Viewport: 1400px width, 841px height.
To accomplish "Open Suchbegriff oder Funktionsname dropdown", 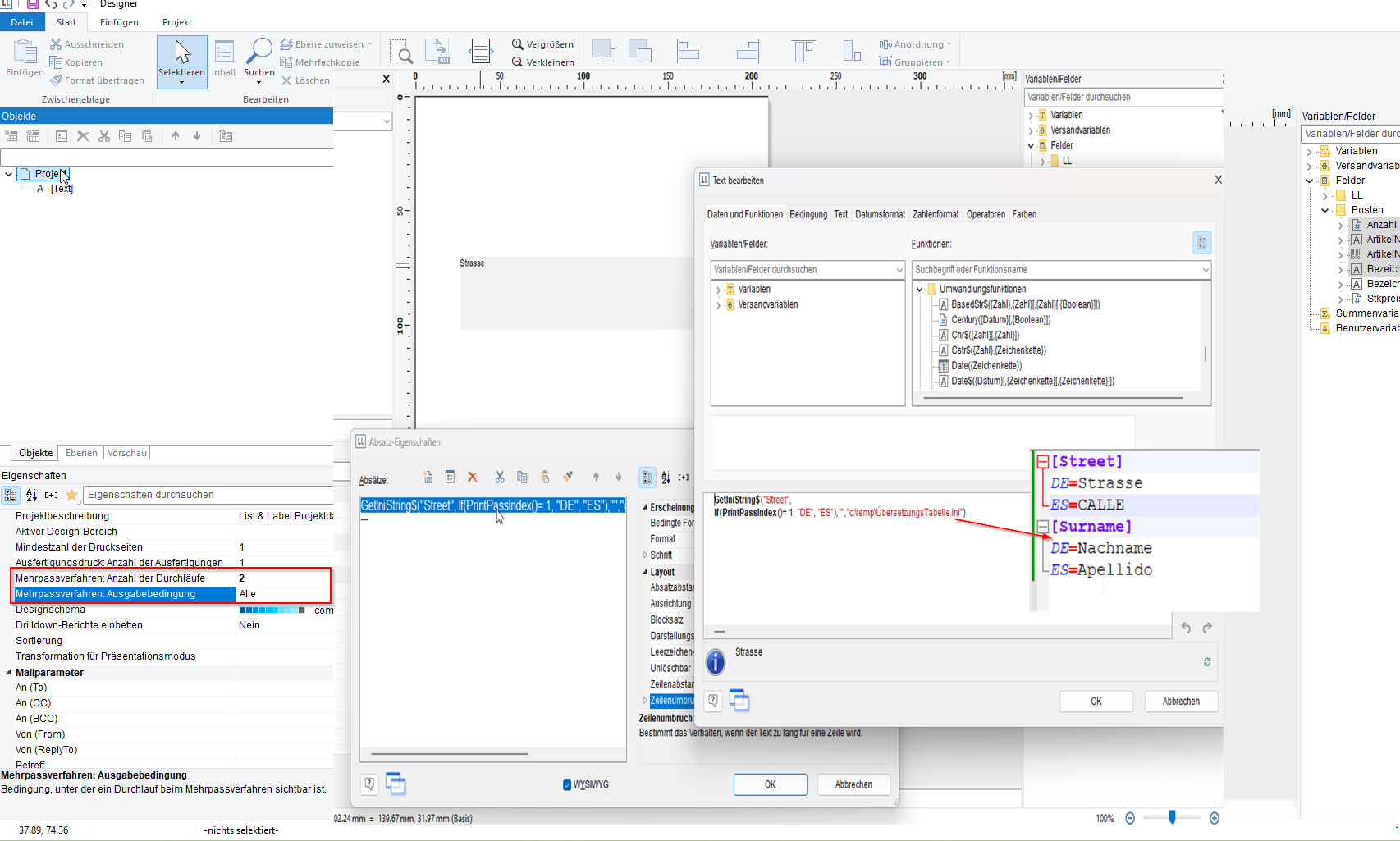I will [x=1205, y=270].
